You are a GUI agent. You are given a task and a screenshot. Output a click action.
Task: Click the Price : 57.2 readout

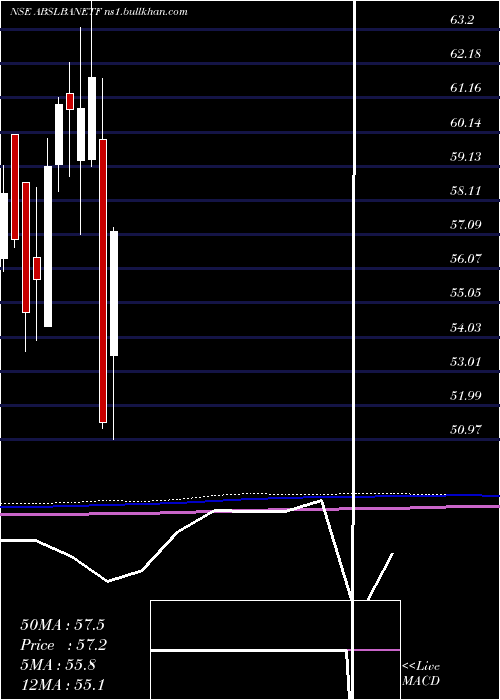(x=63, y=645)
